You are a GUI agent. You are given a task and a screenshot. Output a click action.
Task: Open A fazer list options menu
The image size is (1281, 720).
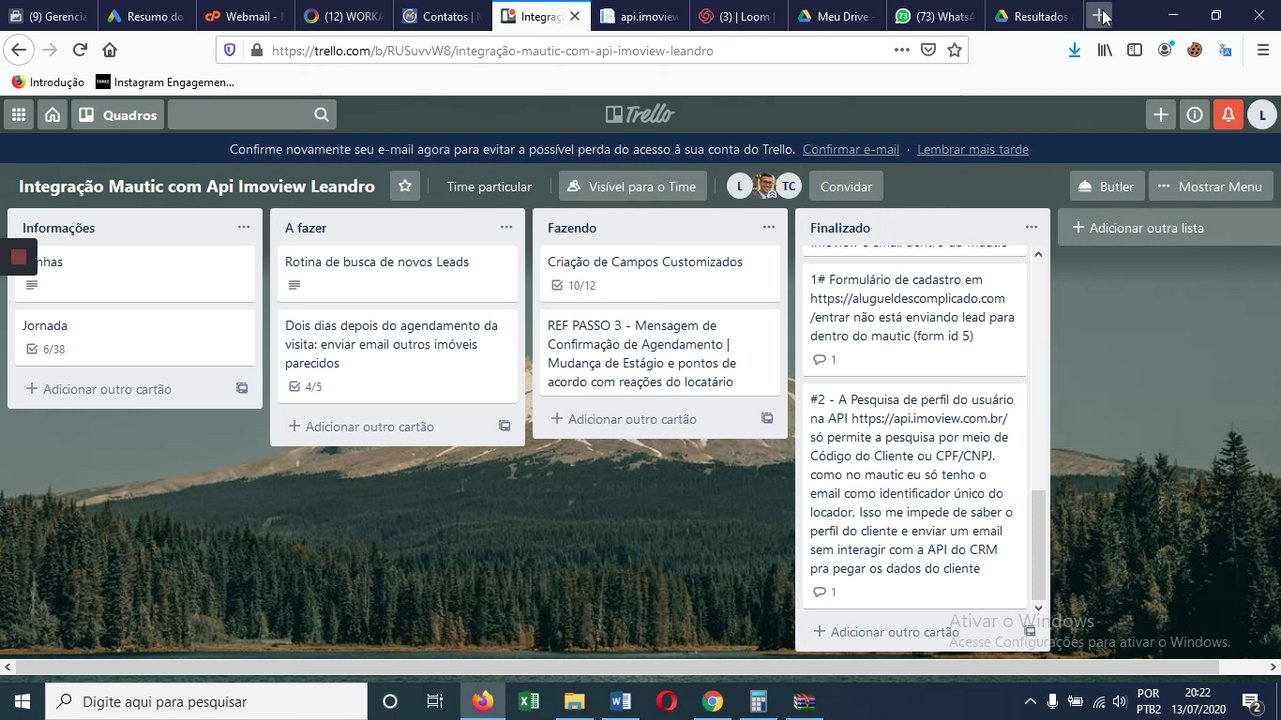tap(506, 227)
